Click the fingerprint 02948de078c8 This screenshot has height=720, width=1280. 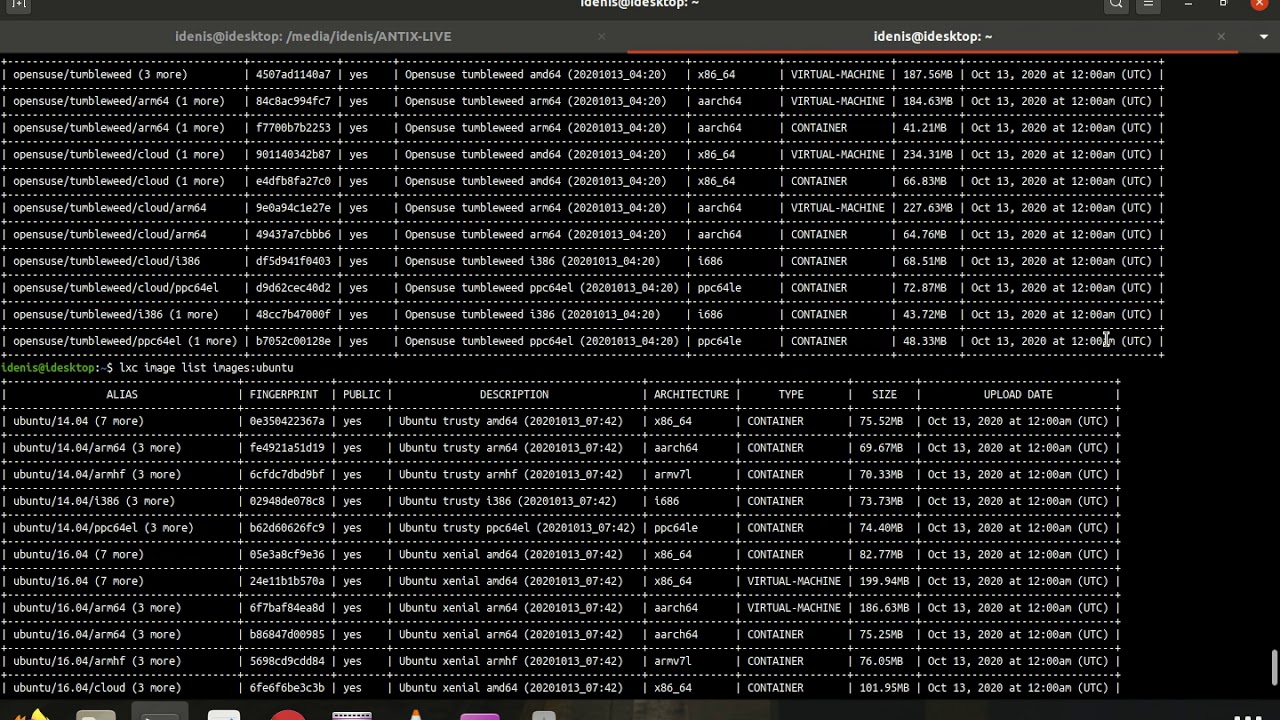click(287, 501)
